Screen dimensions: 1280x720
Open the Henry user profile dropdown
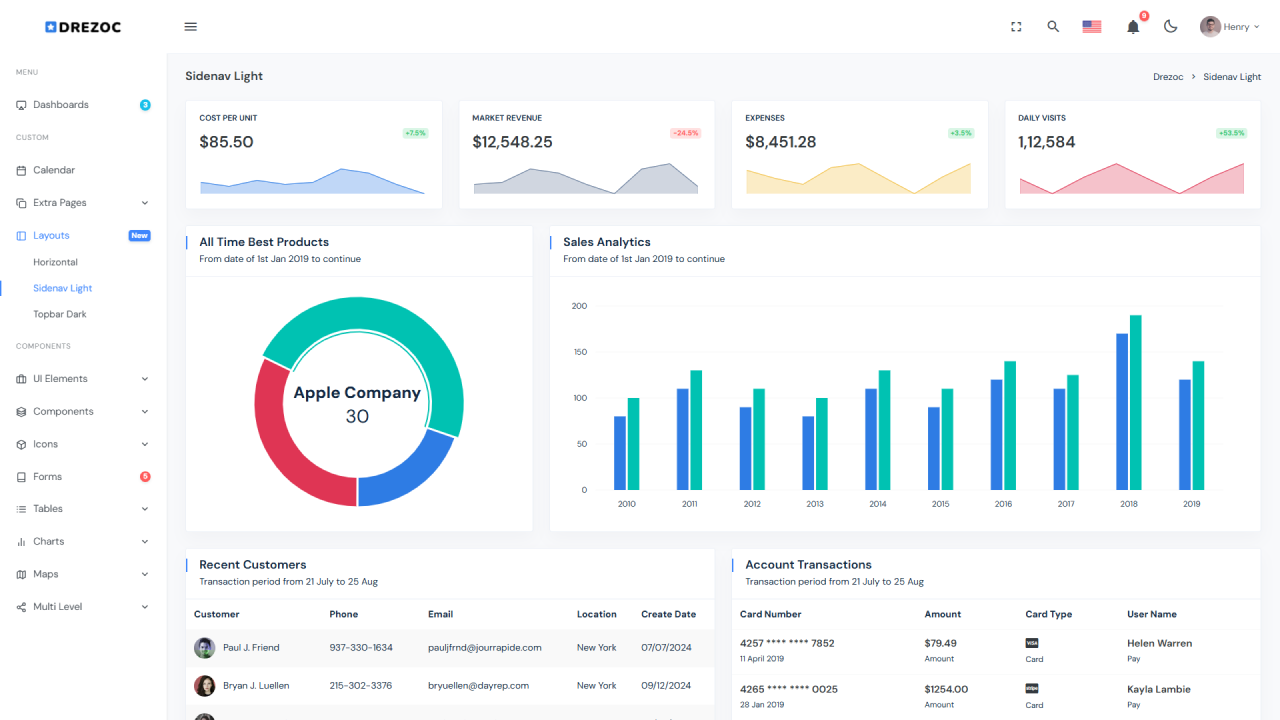click(1229, 27)
